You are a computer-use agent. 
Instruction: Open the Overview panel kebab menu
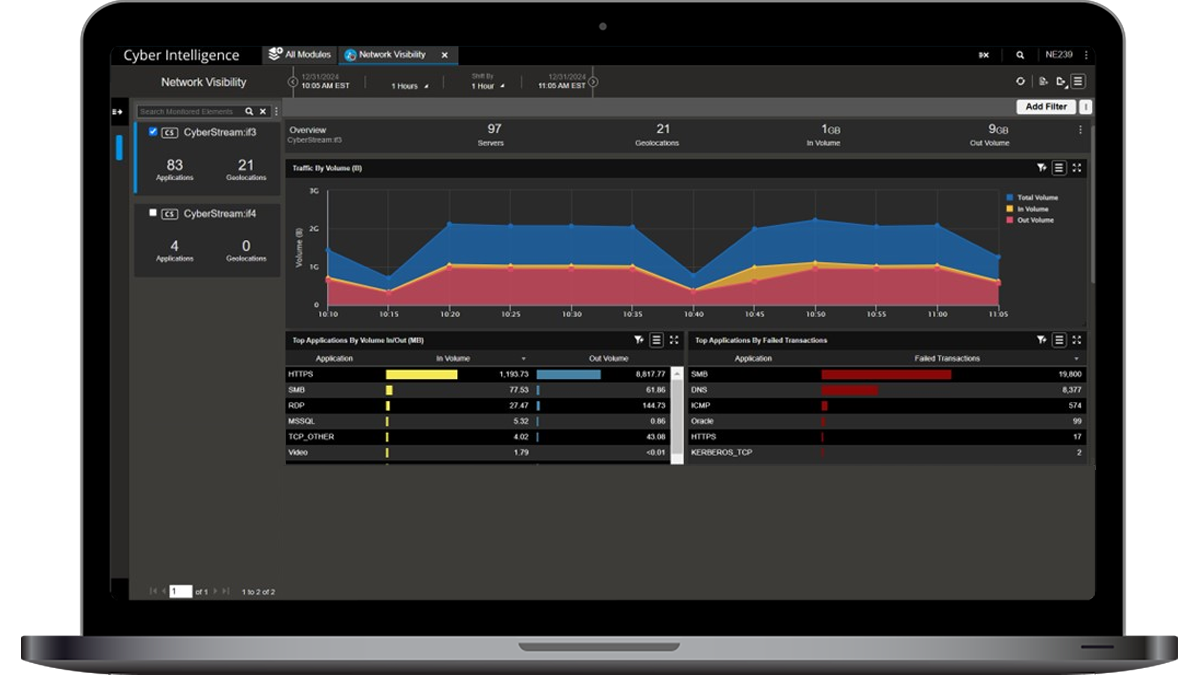(x=1080, y=130)
